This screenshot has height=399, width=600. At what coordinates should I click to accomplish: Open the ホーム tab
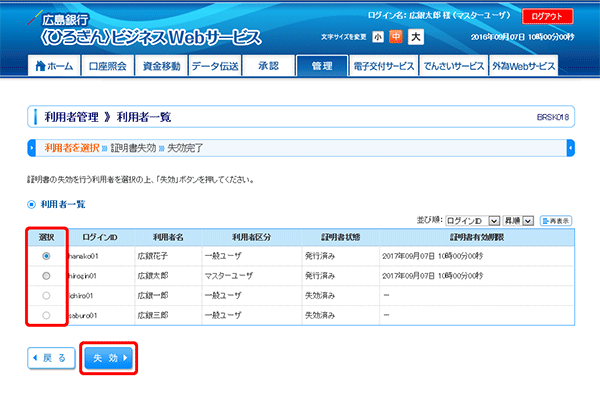click(x=54, y=66)
